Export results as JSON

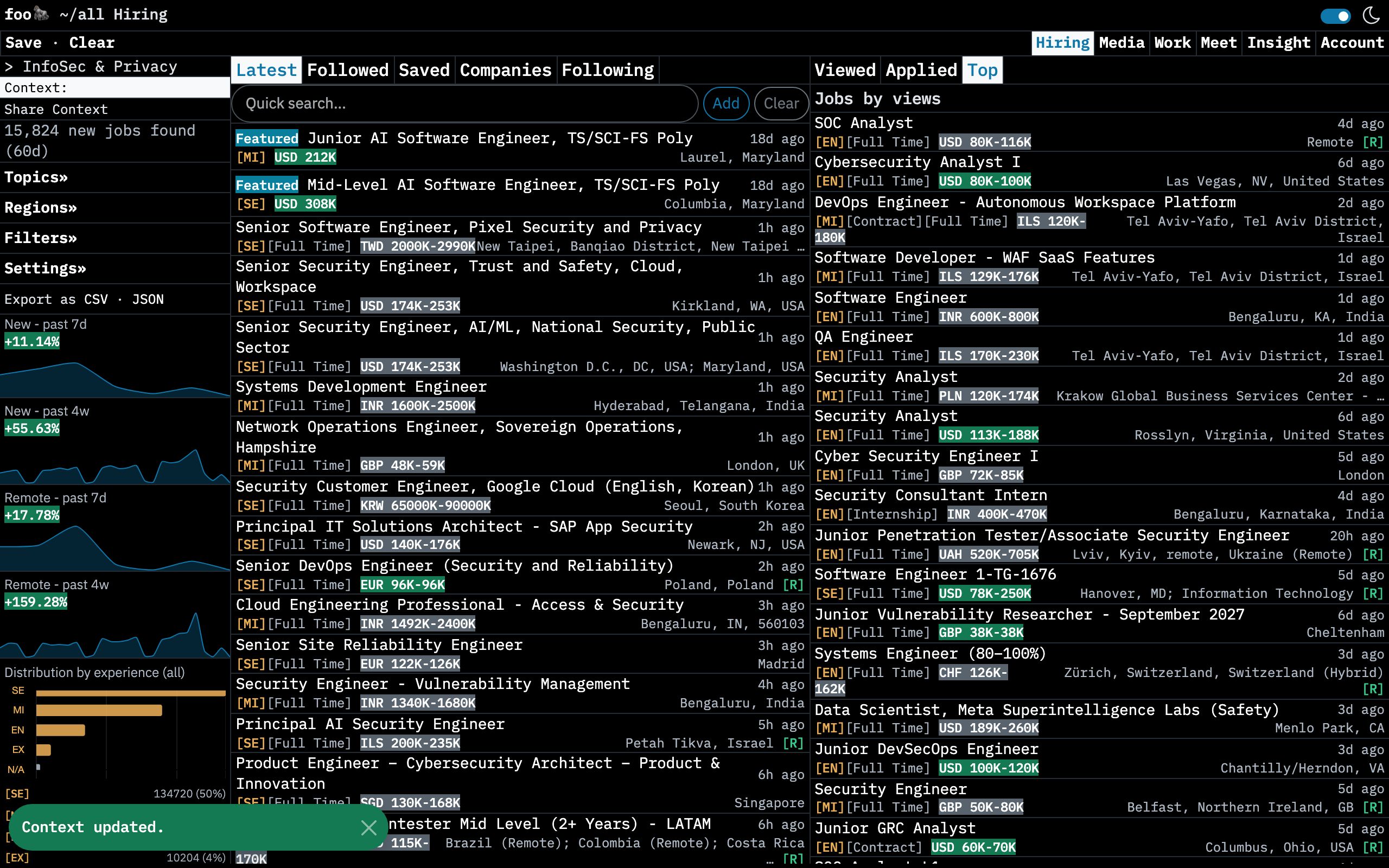[148, 299]
